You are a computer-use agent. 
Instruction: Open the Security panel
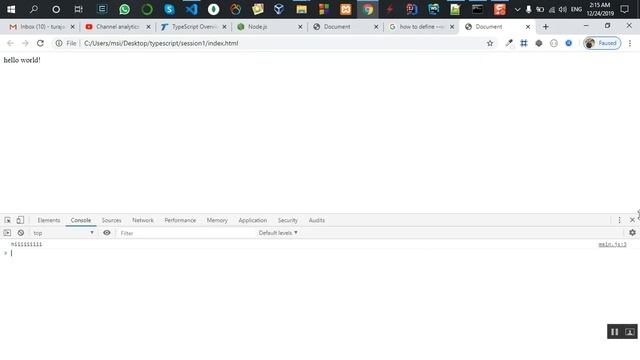pos(287,220)
